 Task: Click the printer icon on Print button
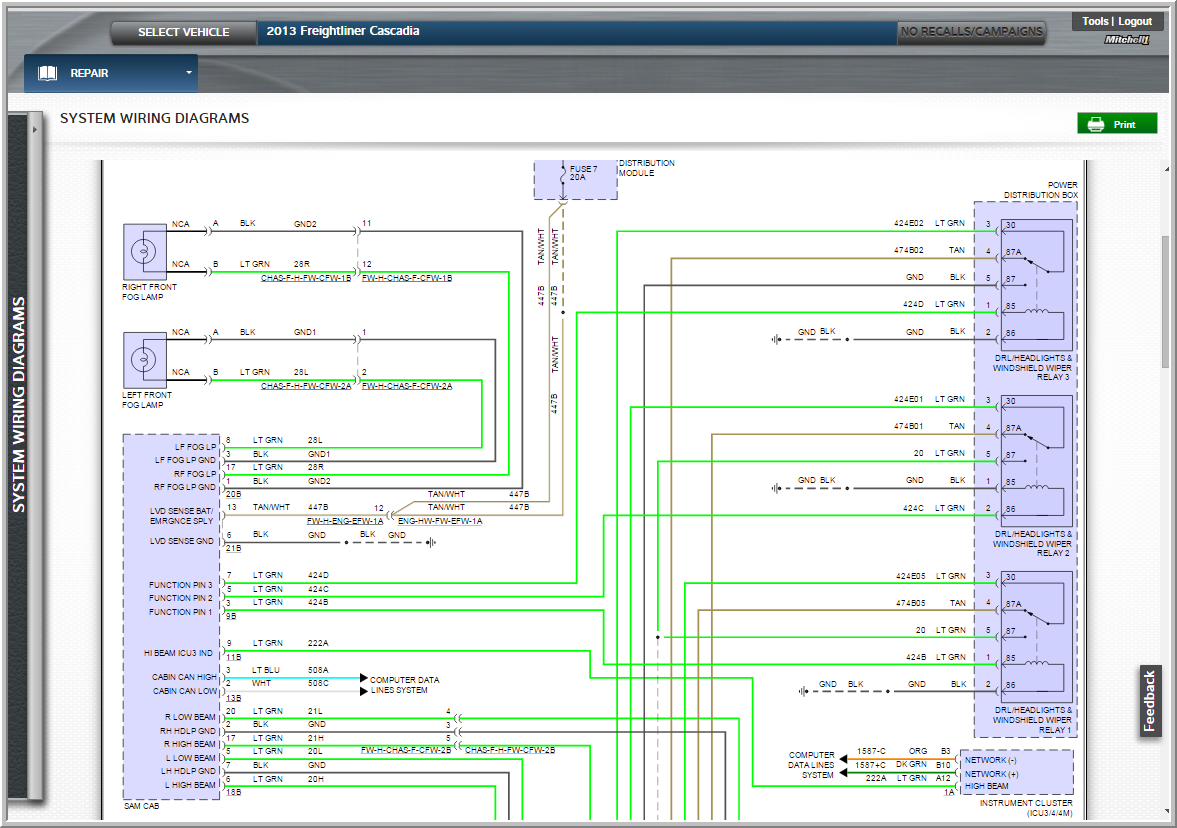pyautogui.click(x=1095, y=124)
